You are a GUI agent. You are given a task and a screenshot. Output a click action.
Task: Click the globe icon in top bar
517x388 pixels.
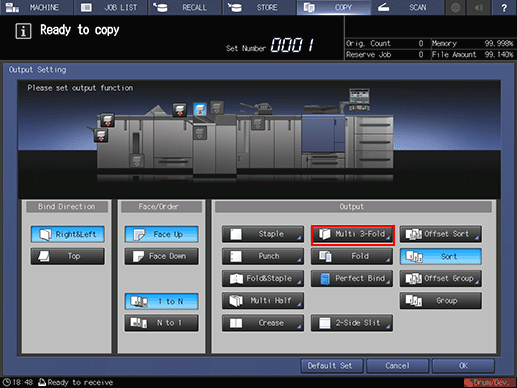[x=455, y=7]
